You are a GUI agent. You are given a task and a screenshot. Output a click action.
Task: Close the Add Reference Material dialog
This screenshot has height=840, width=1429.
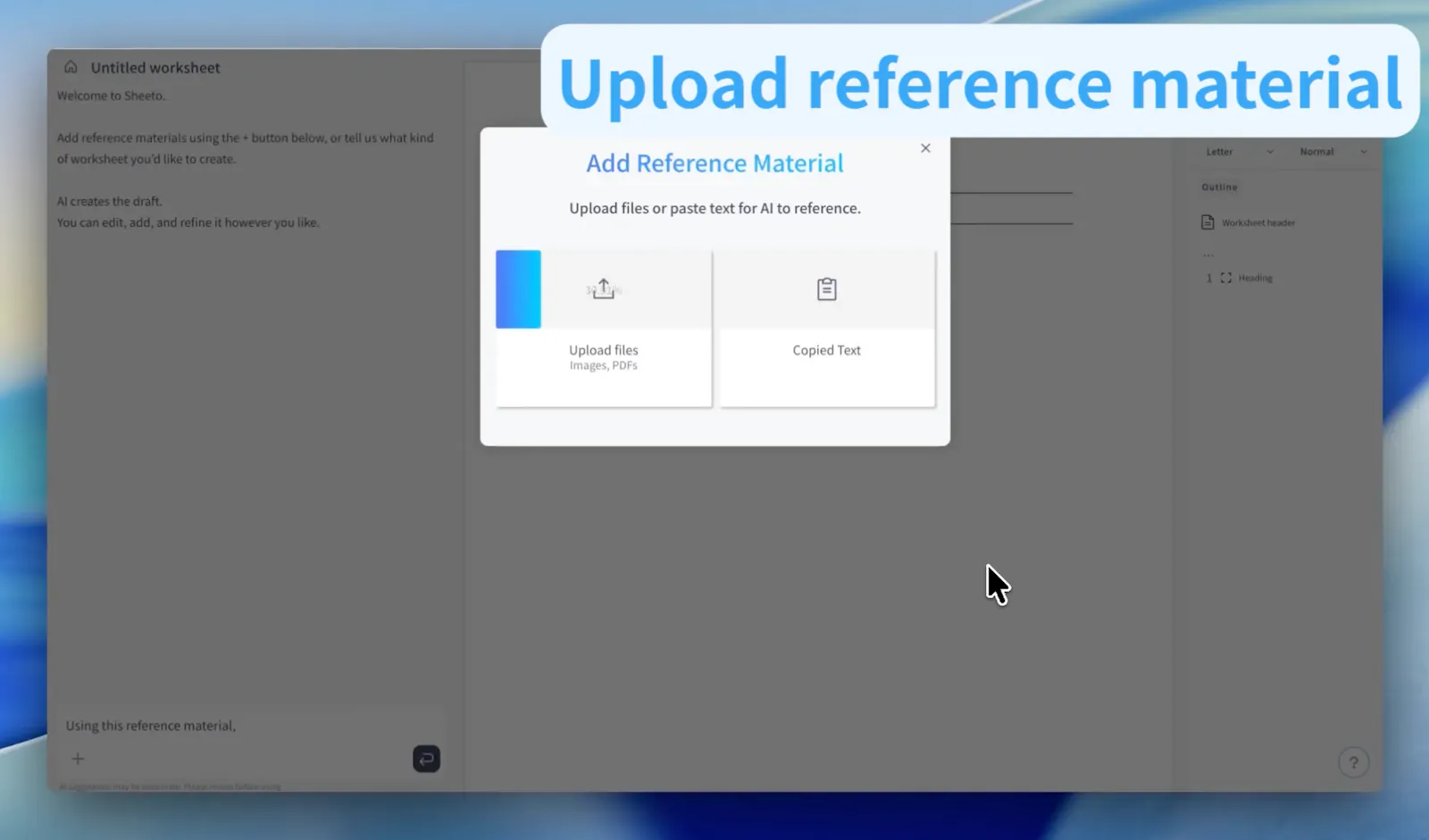[925, 148]
